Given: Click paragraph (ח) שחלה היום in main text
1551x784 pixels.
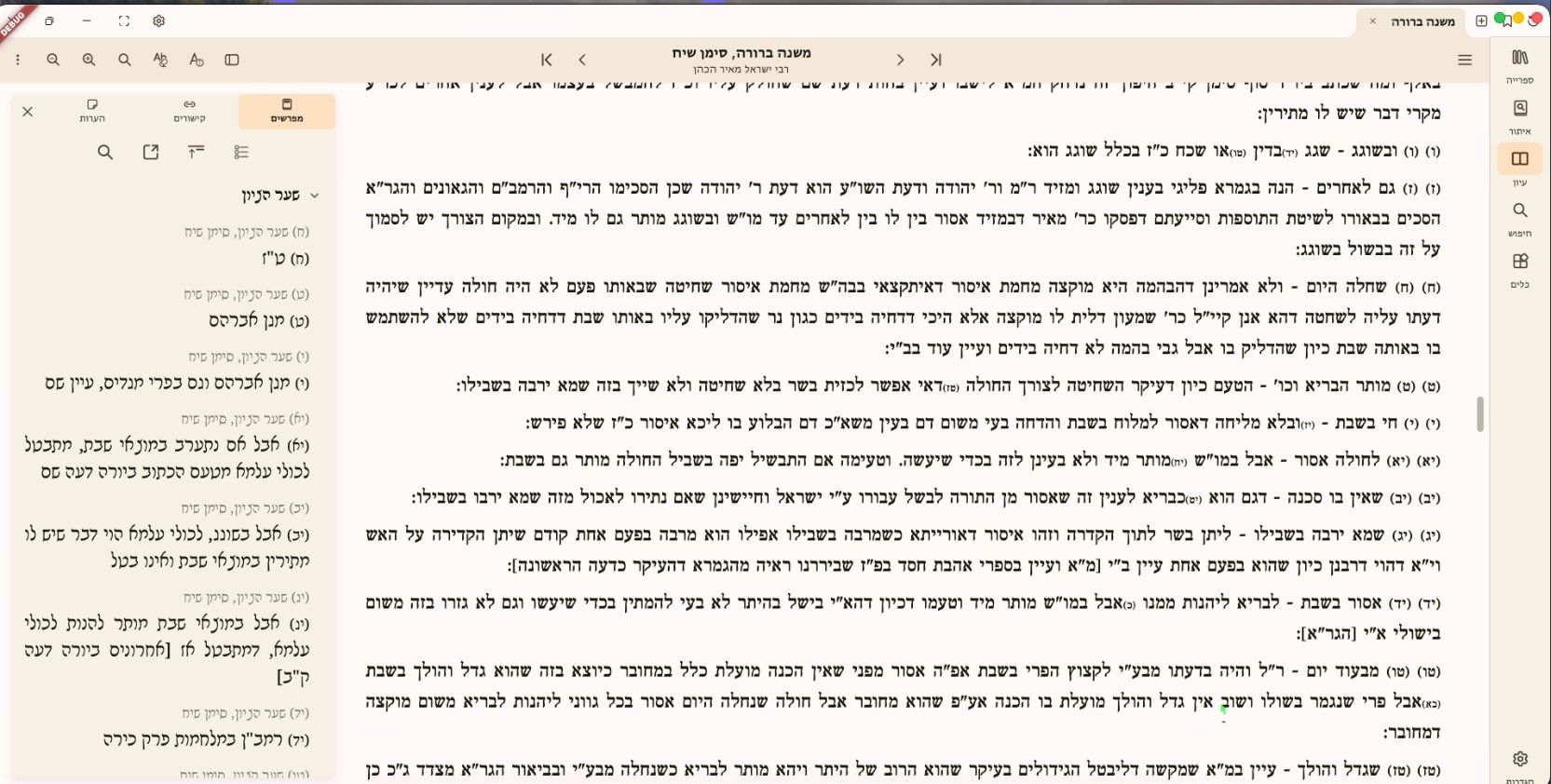Looking at the screenshot, I should [903, 318].
